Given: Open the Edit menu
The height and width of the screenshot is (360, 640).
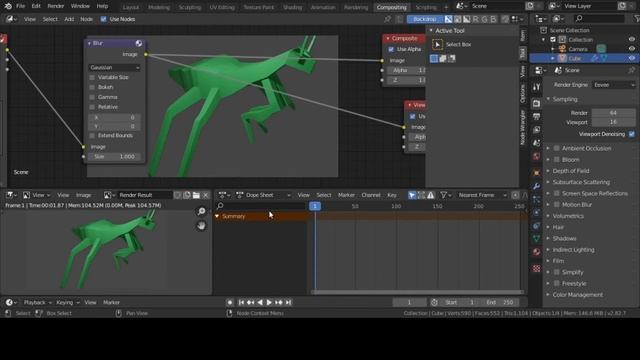Looking at the screenshot, I should [x=36, y=6].
